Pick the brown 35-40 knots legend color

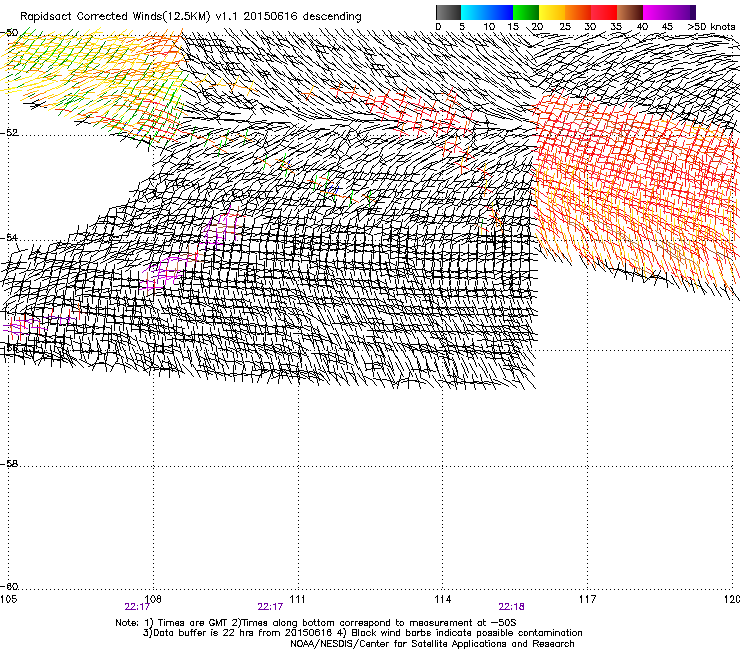click(x=630, y=12)
